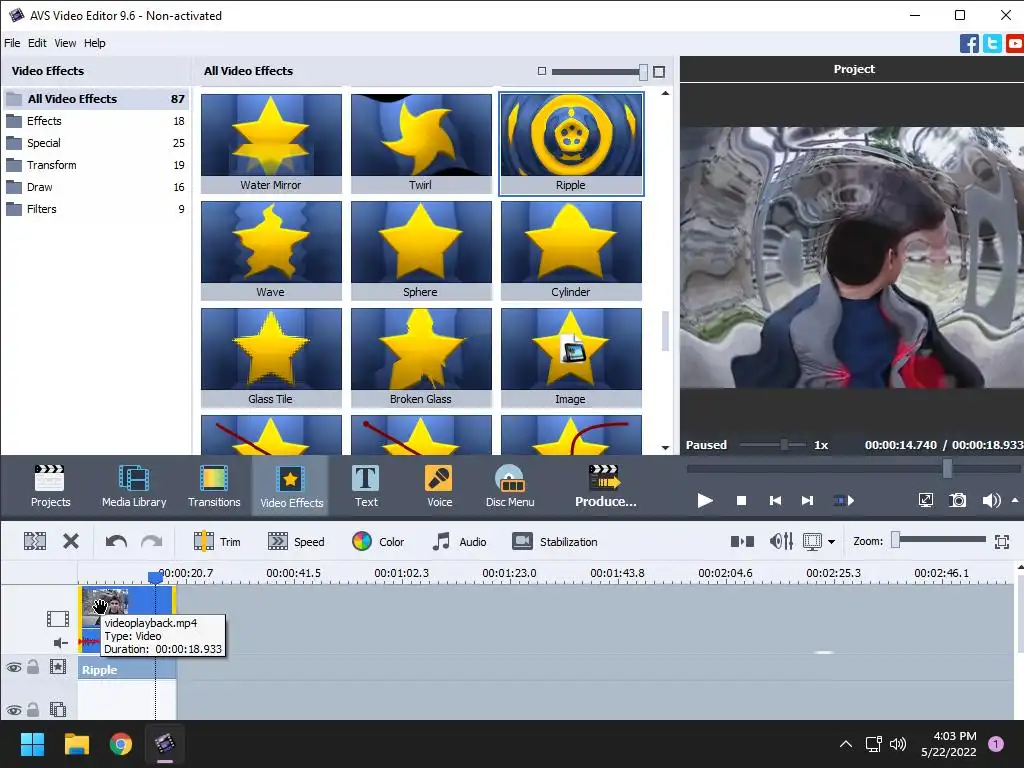Choose the Twirl effect
Viewport: 1024px width, 768px height.
421,143
